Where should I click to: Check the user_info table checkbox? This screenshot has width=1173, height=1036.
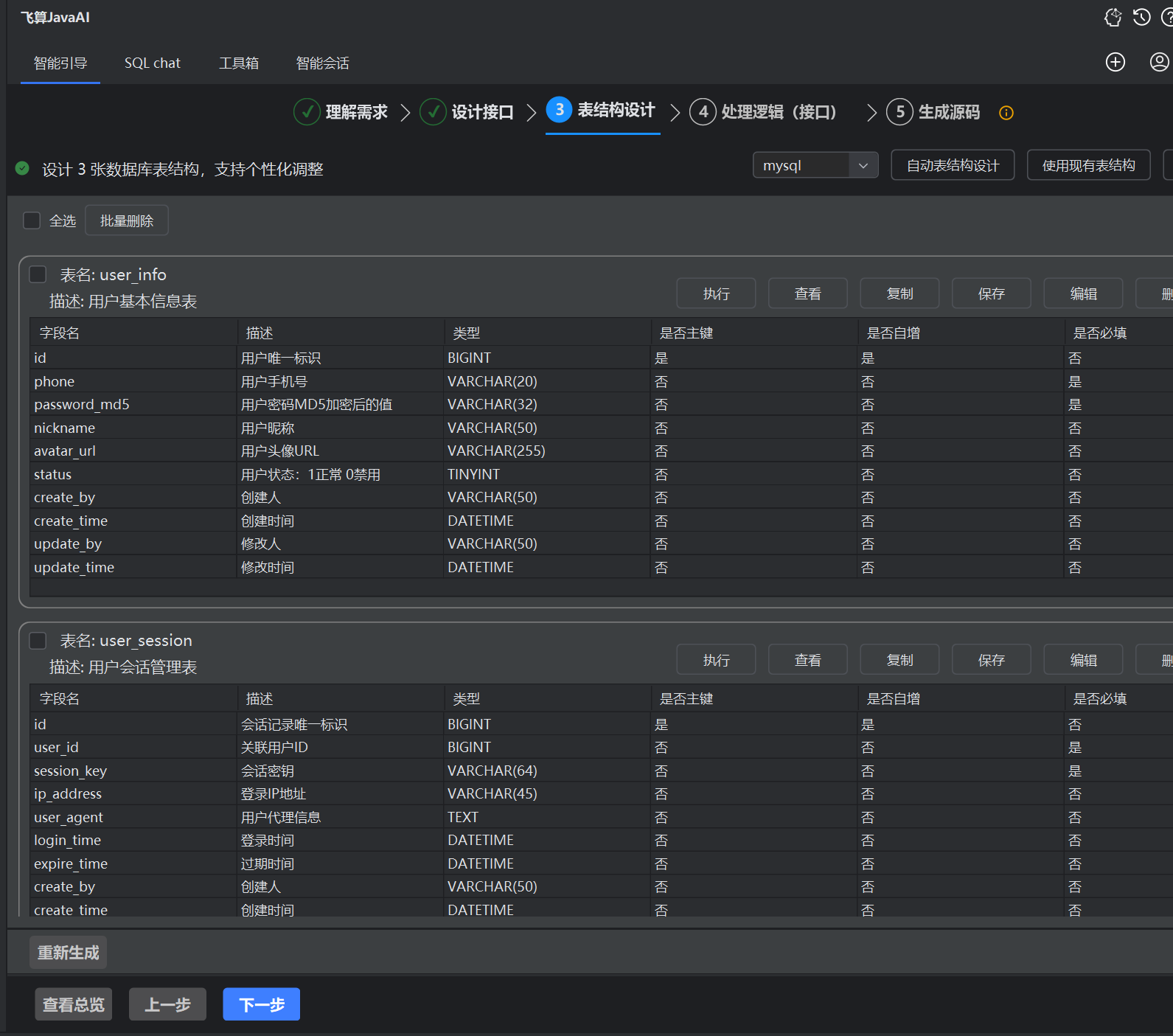click(38, 274)
